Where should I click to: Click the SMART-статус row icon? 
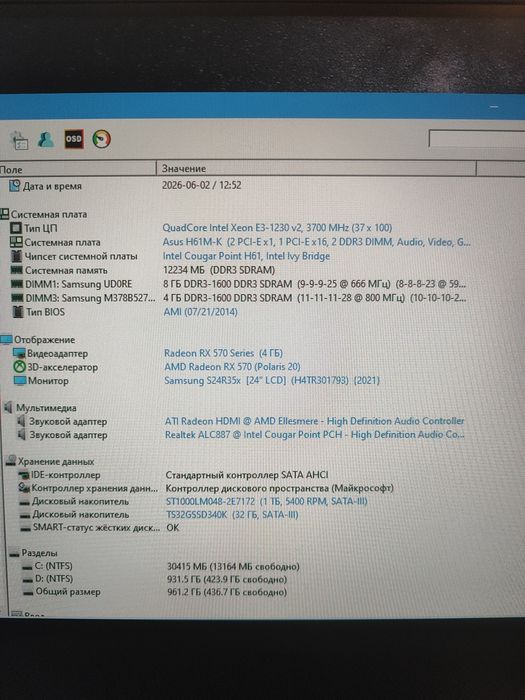tap(26, 528)
